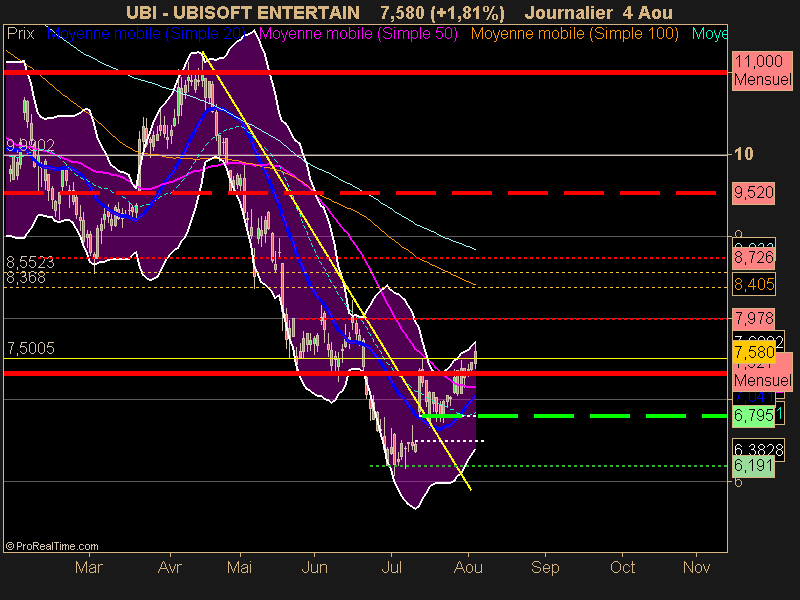Select the "7,5005" level label
Screen dimensions: 800x600
[x=30, y=348]
